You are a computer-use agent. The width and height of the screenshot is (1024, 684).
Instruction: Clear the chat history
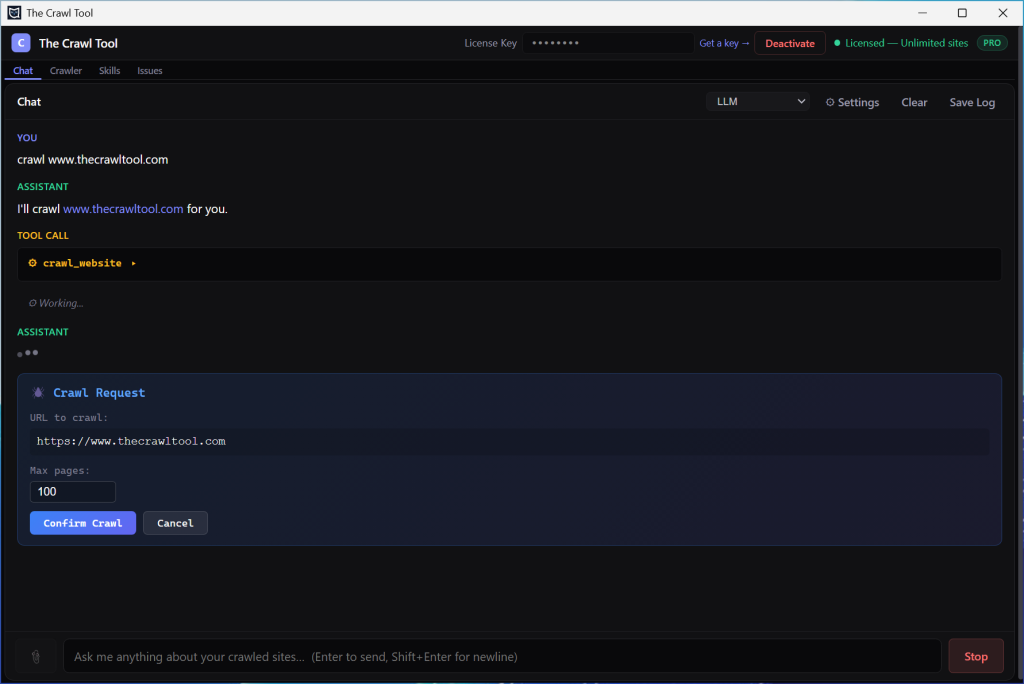tap(914, 102)
